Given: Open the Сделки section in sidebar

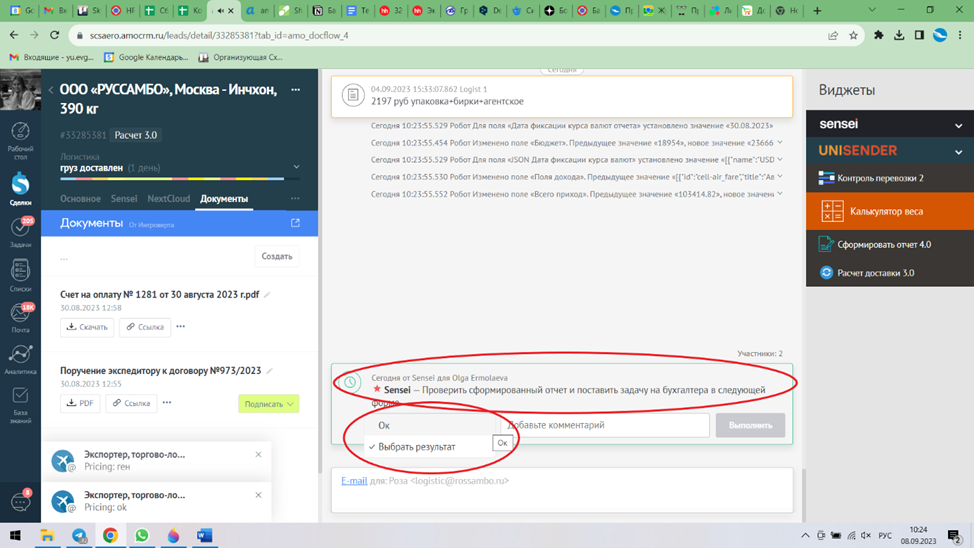Looking at the screenshot, I should click(x=20, y=187).
